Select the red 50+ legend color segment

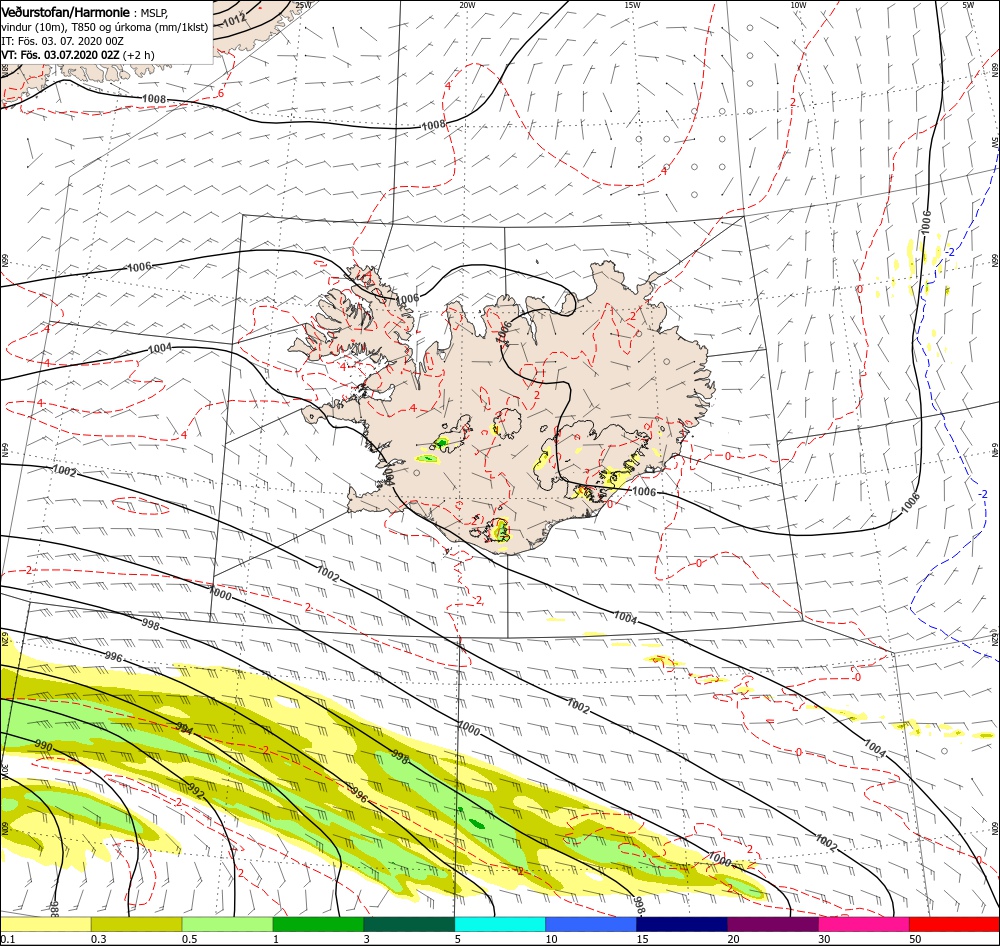pos(955,924)
